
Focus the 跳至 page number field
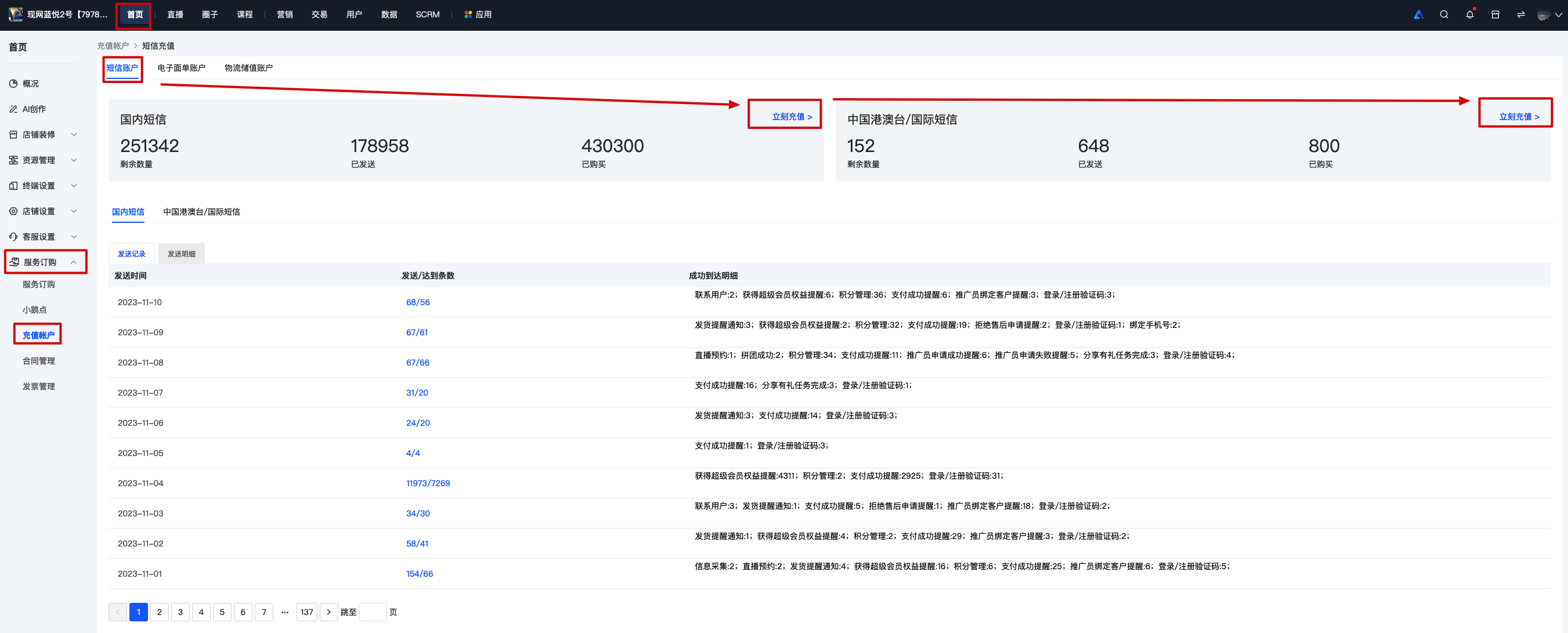point(373,612)
